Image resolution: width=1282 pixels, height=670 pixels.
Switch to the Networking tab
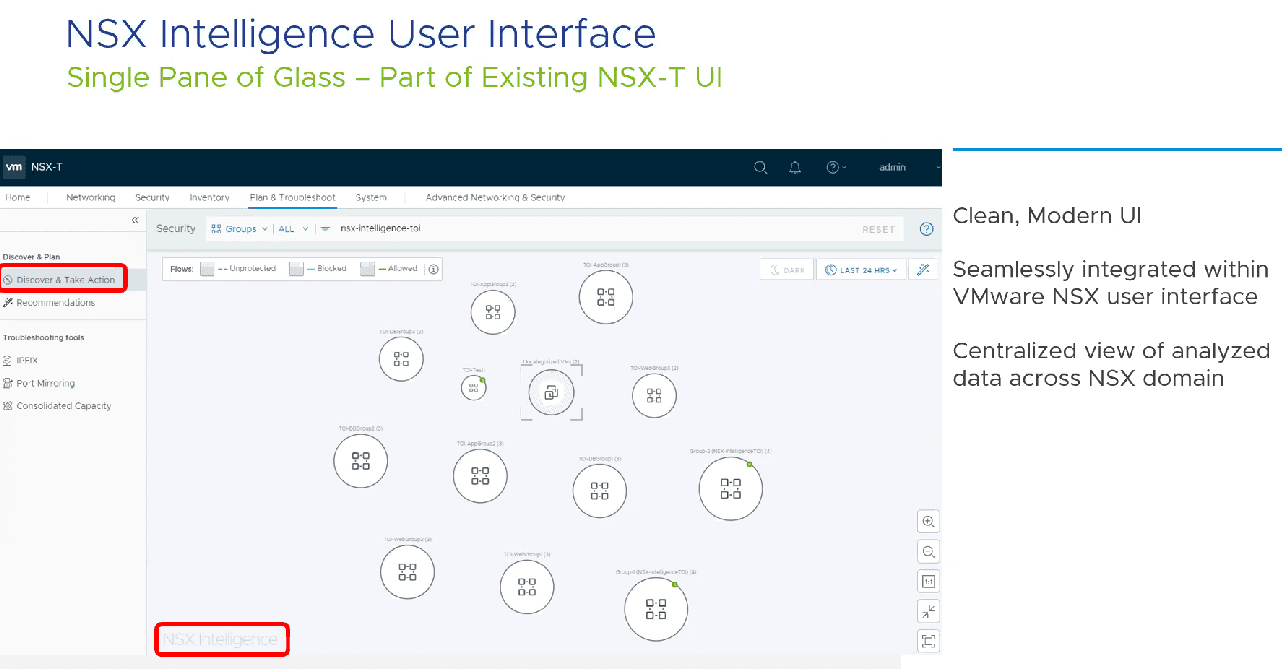click(90, 198)
